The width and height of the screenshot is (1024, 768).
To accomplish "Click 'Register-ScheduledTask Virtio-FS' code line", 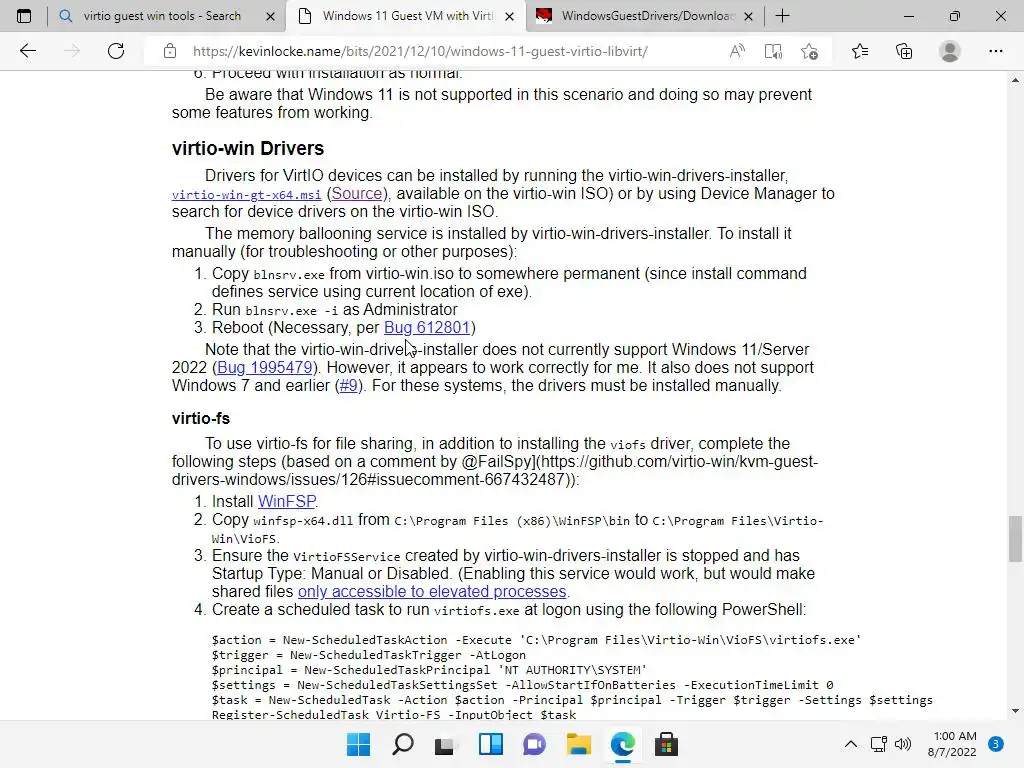I will (394, 714).
